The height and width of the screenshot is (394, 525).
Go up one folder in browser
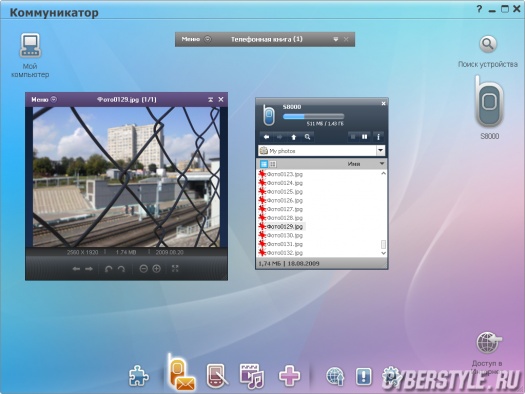[x=294, y=137]
